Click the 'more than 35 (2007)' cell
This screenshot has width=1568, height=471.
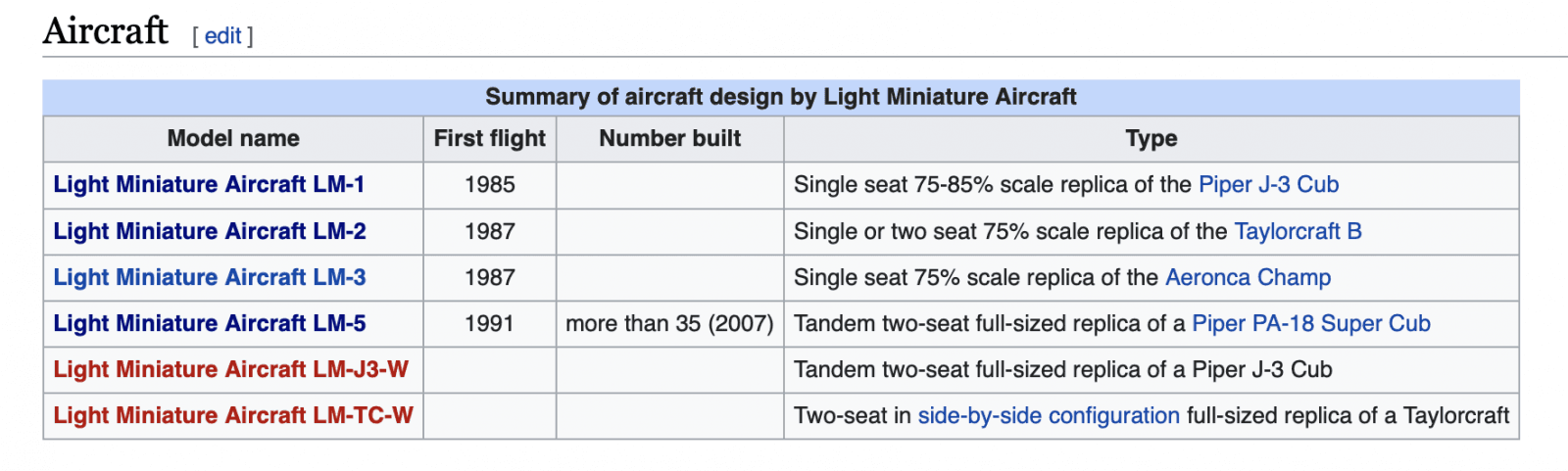[x=670, y=323]
